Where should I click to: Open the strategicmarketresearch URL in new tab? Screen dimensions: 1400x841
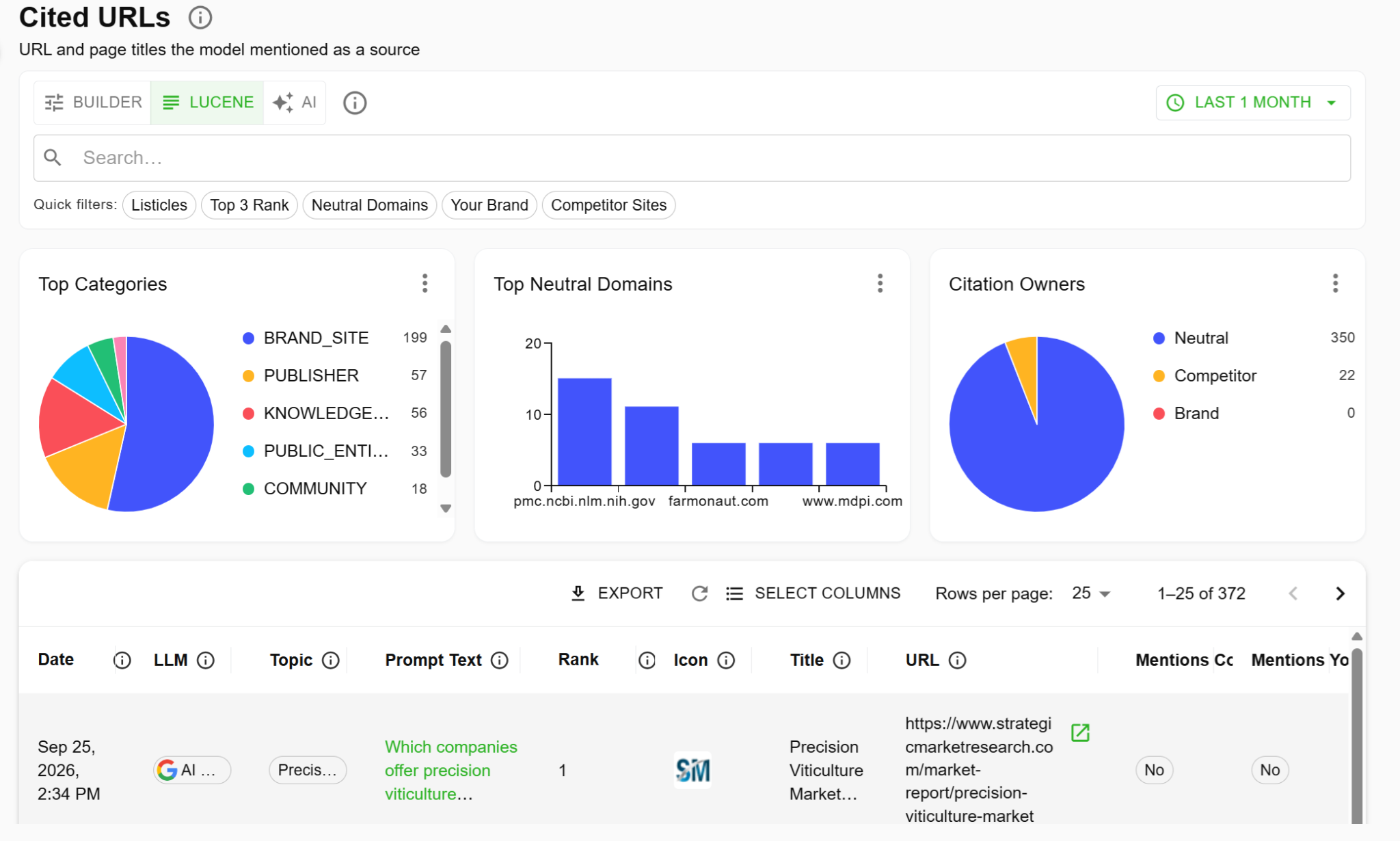[1080, 732]
